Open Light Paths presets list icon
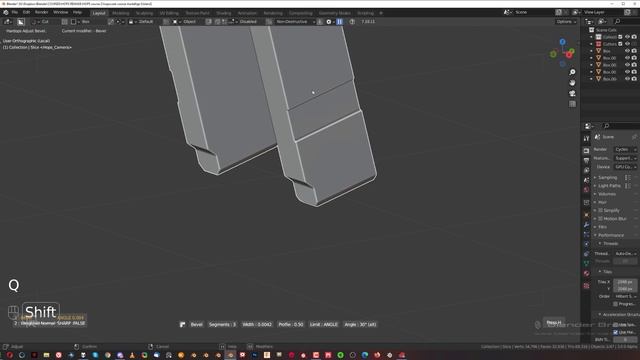Viewport: 640px width, 360px height. (x=627, y=186)
